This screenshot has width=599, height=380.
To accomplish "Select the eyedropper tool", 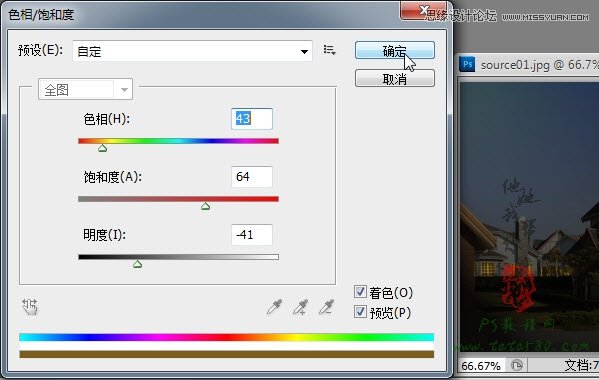I will point(274,307).
